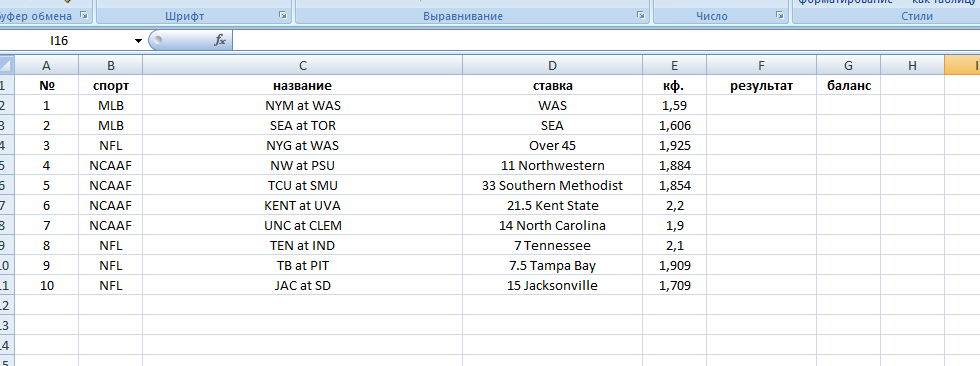Open the Alignment group dialog launcher
Image resolution: width=980 pixels, height=366 pixels.
coord(641,16)
